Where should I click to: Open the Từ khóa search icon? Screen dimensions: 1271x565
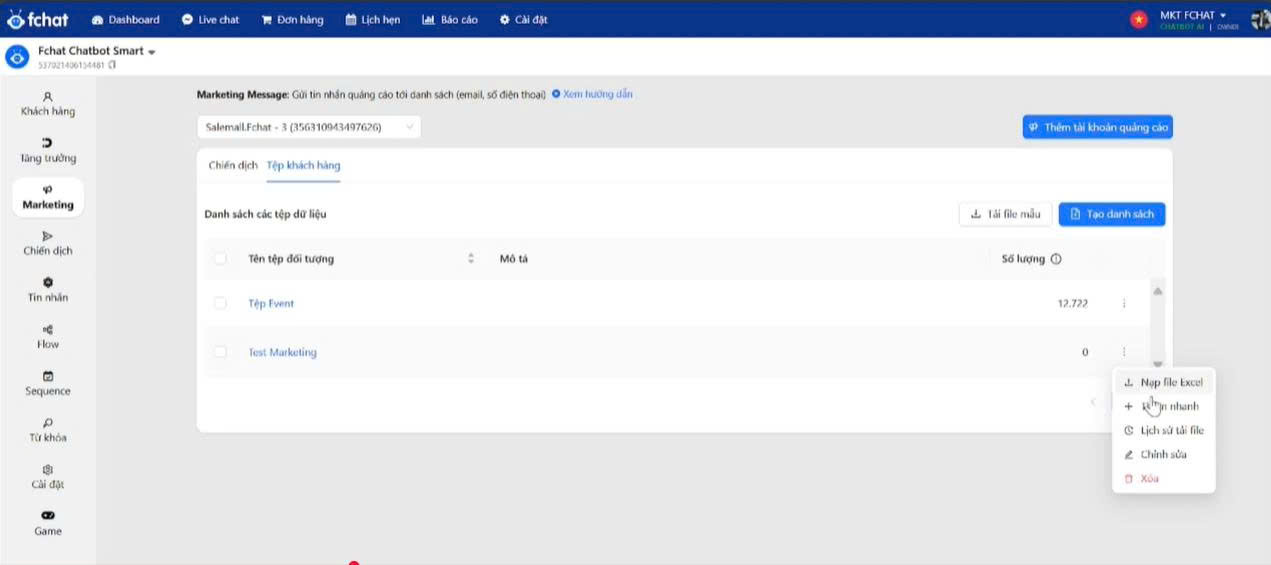pyautogui.click(x=48, y=423)
